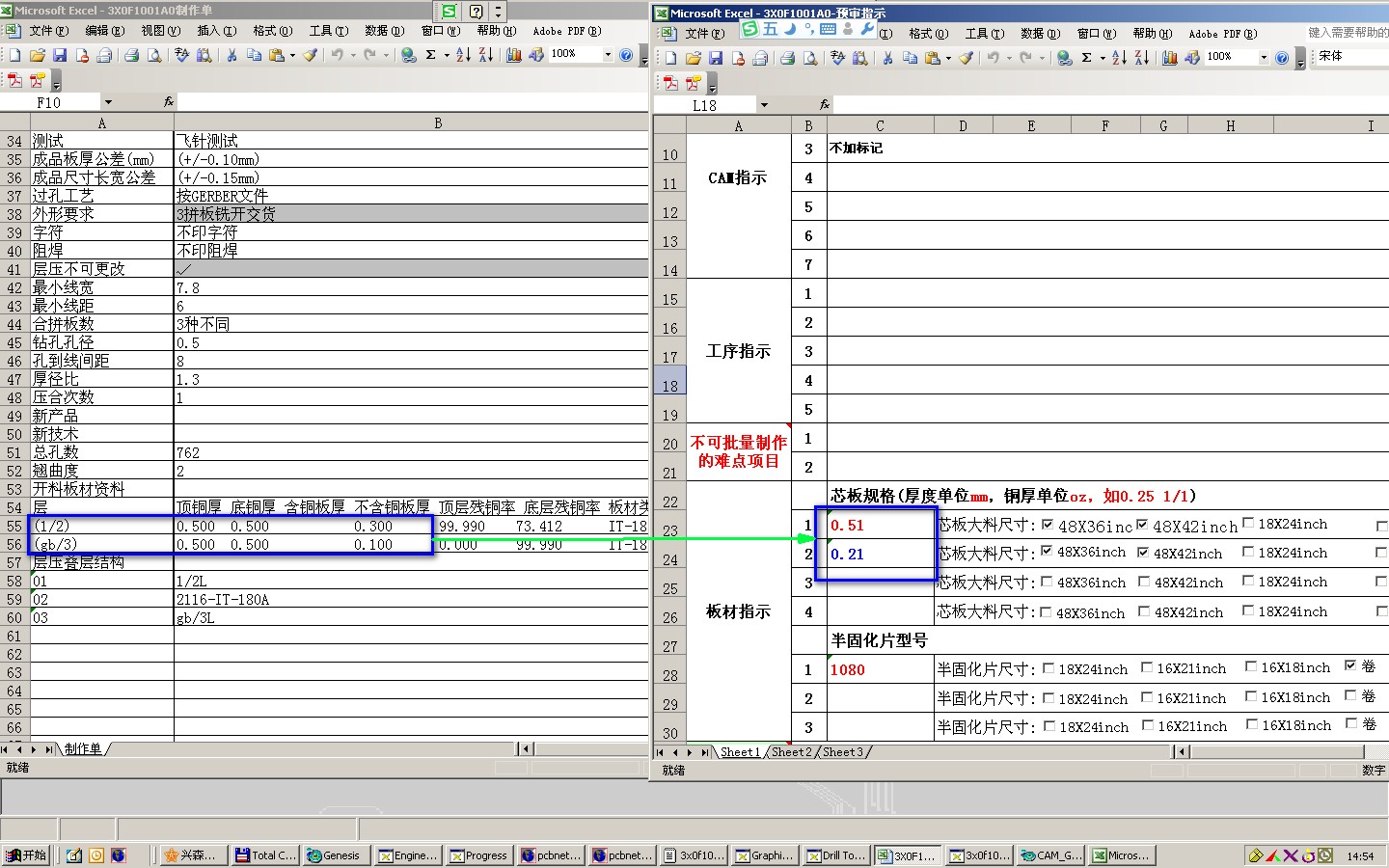The width and height of the screenshot is (1389, 868).
Task: Toggle 卷 checkbox in row 28
Action: (1350, 665)
